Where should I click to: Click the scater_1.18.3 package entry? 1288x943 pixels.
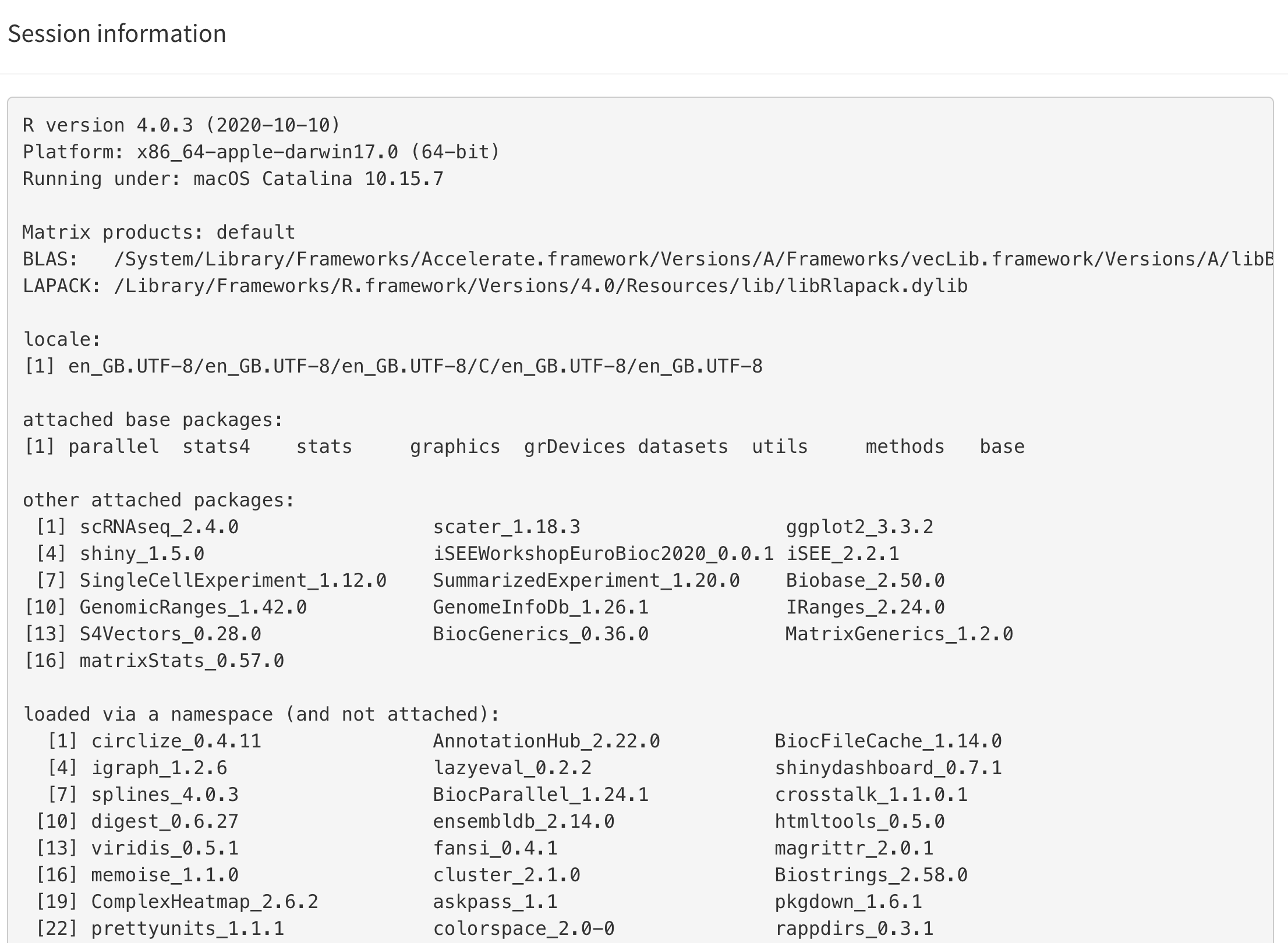pyautogui.click(x=507, y=527)
